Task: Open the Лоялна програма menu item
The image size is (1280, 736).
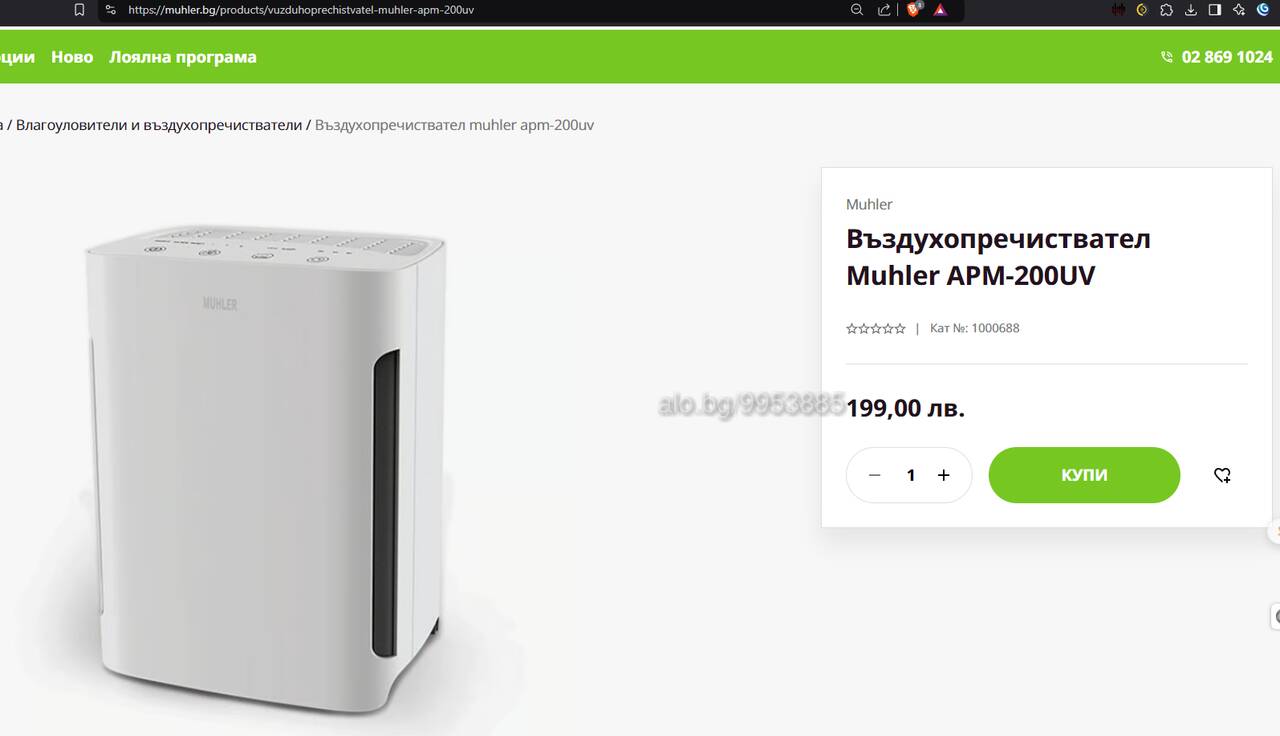Action: pyautogui.click(x=183, y=57)
